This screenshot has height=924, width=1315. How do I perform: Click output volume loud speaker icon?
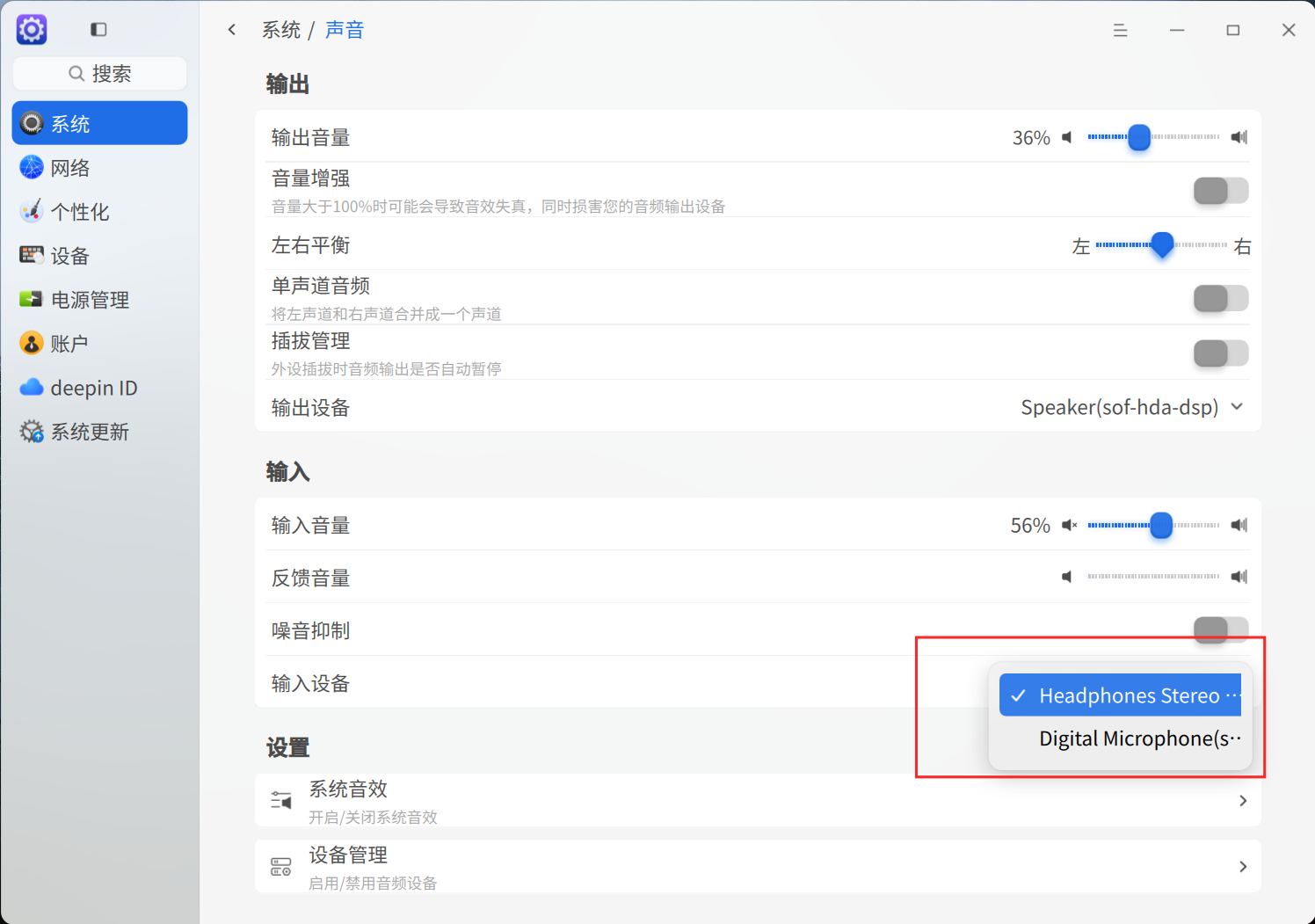1239,137
